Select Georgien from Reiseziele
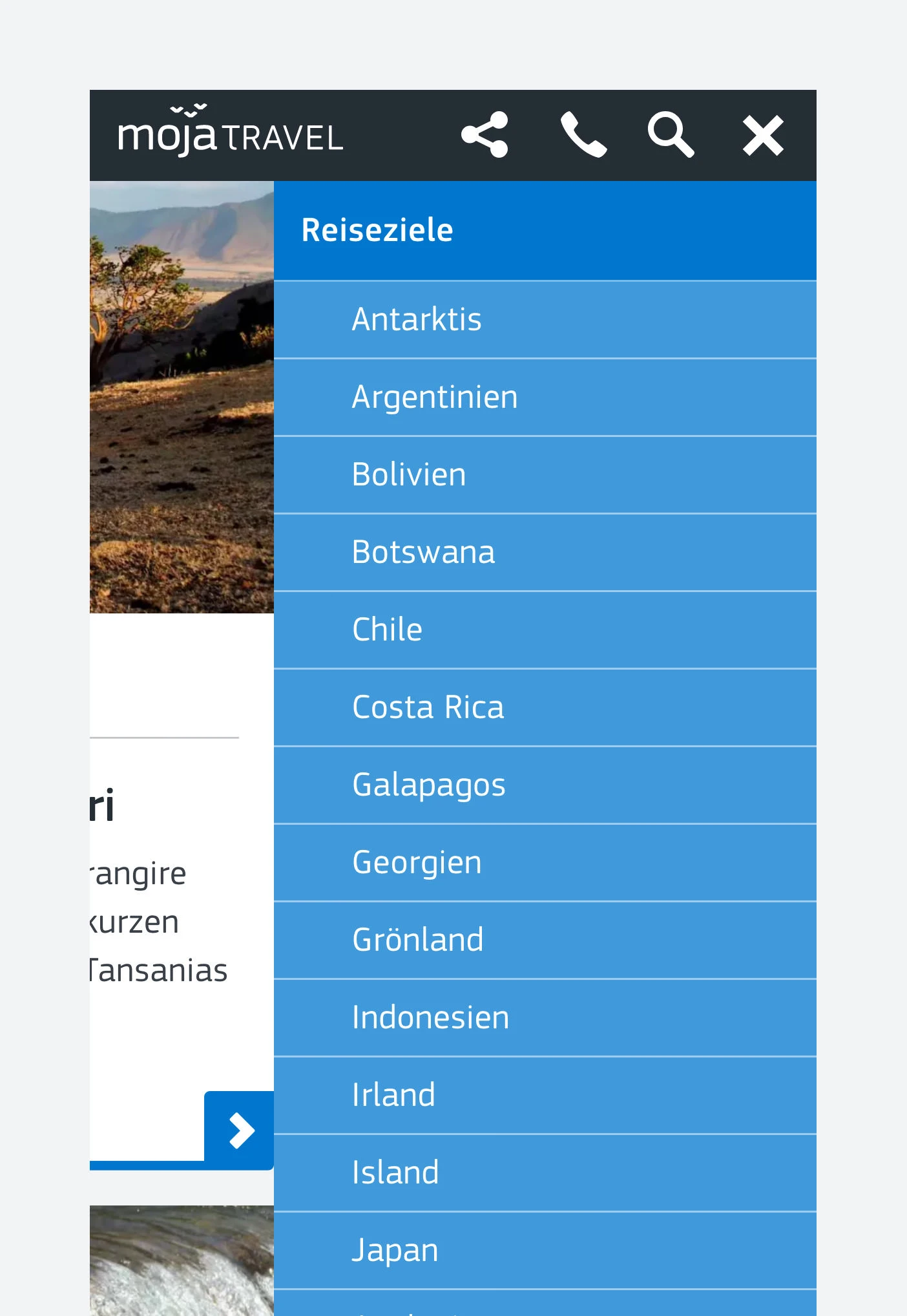 [x=545, y=863]
